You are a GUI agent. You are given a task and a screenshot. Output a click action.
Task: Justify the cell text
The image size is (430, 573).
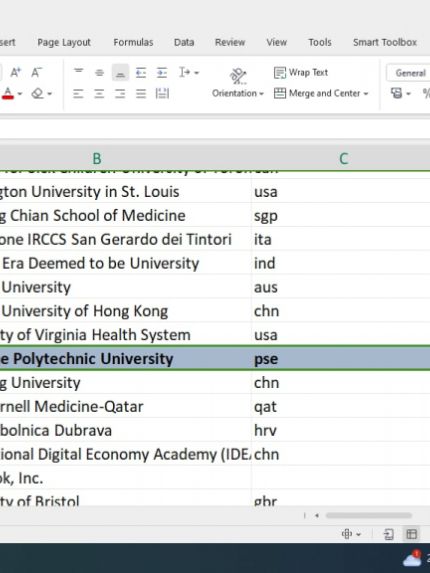[141, 94]
